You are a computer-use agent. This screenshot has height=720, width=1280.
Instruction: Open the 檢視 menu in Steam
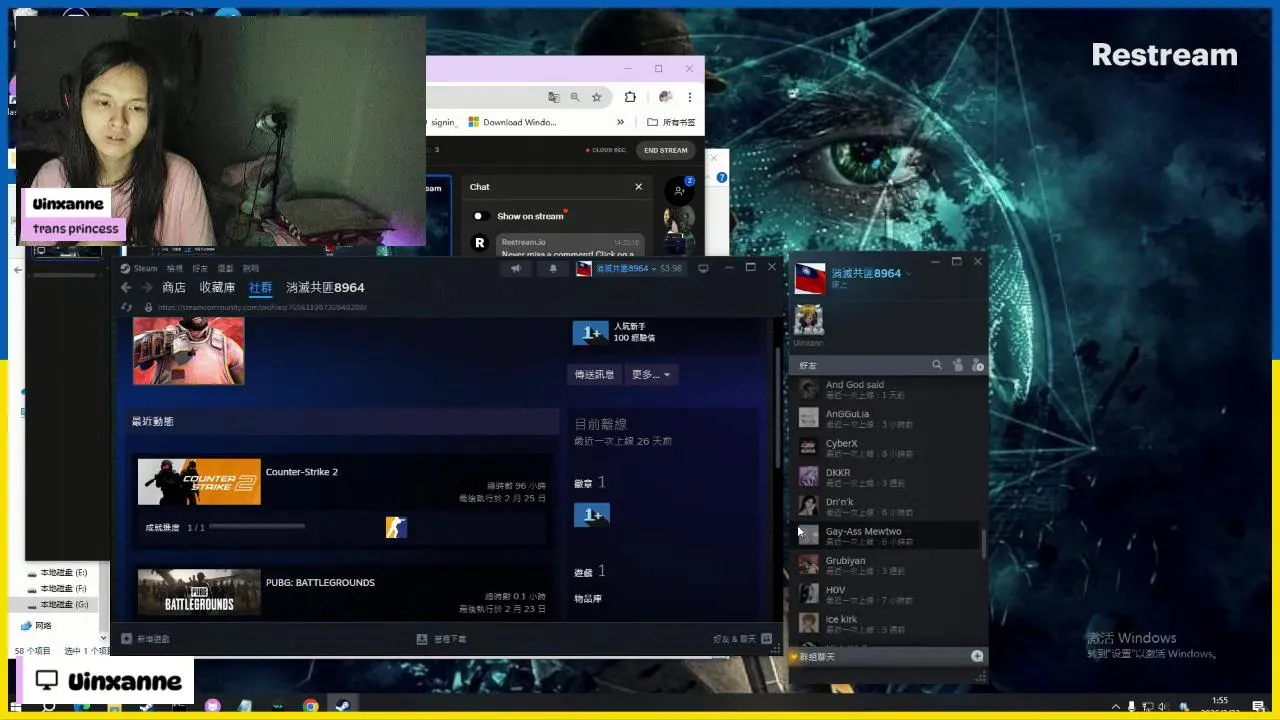175,268
